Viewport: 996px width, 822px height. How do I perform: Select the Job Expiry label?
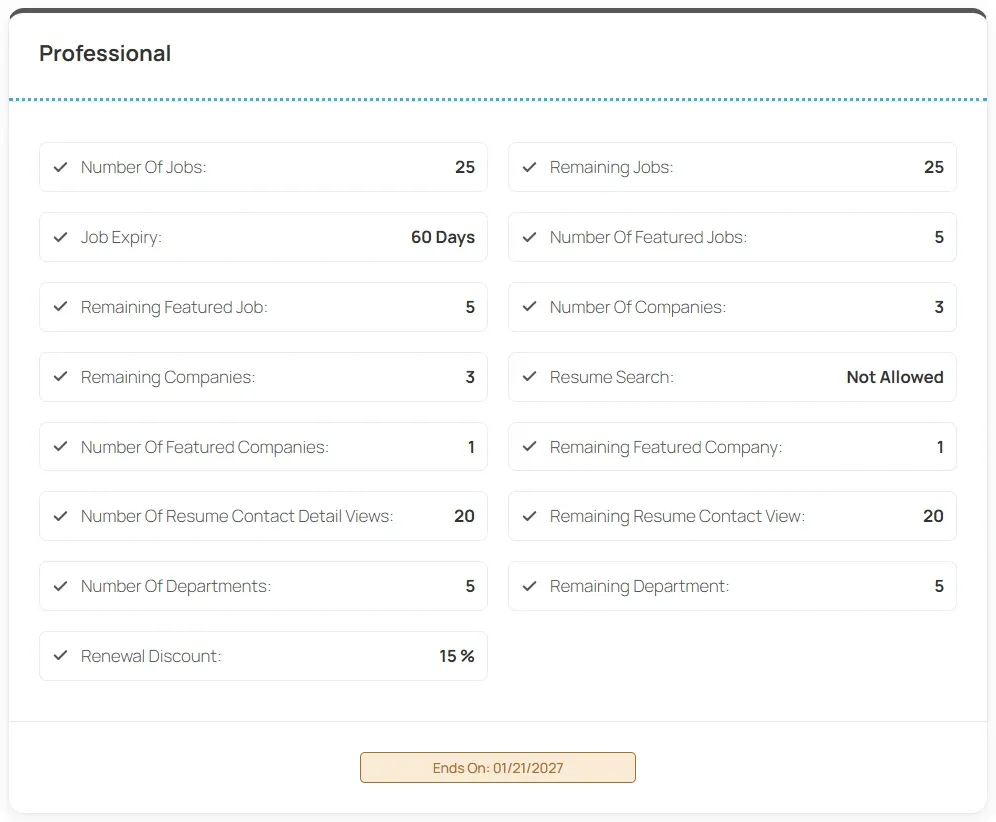click(121, 238)
